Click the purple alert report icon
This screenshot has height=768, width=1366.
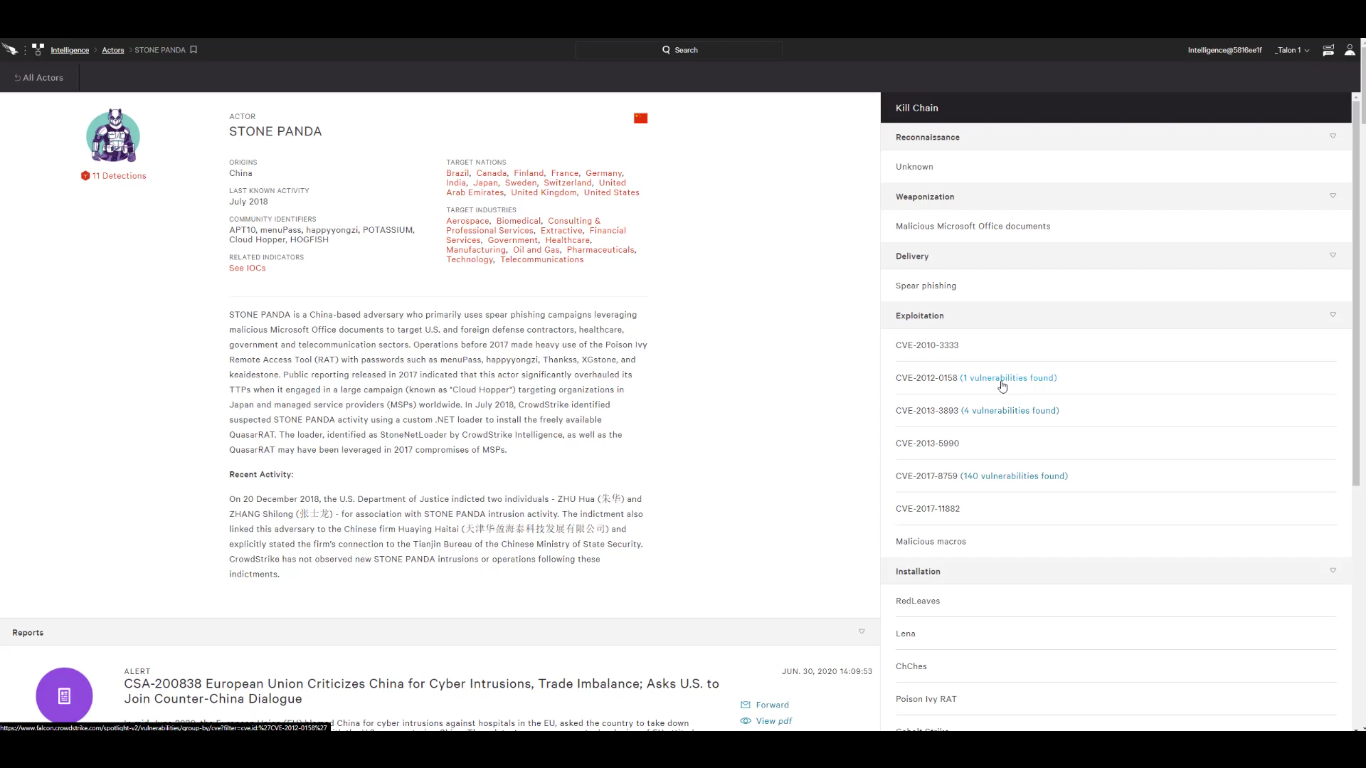point(64,696)
